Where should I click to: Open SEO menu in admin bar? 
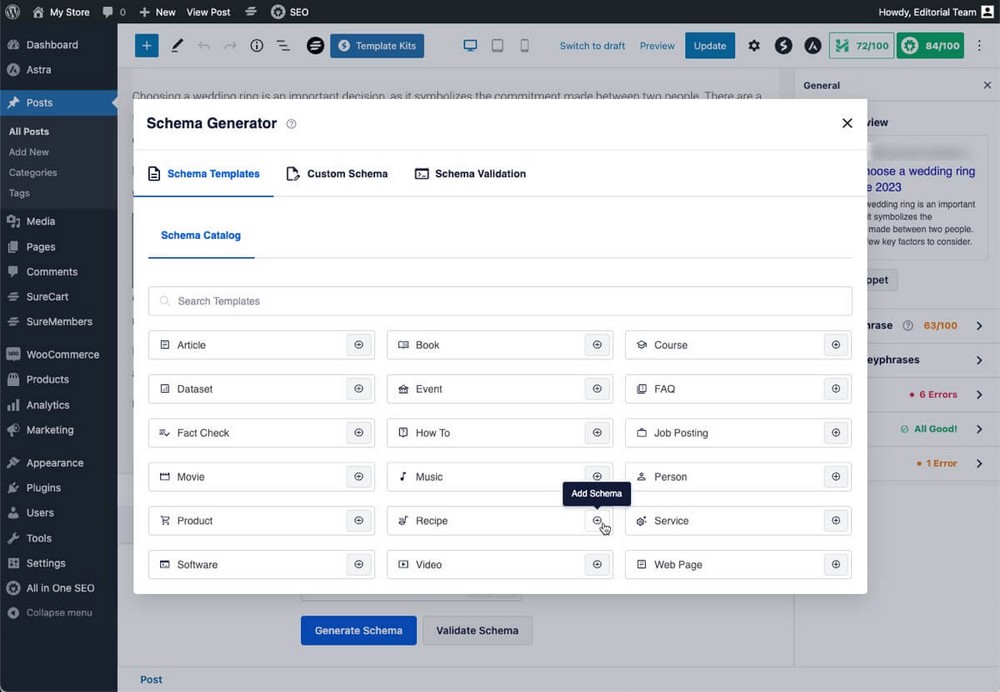pyautogui.click(x=290, y=12)
